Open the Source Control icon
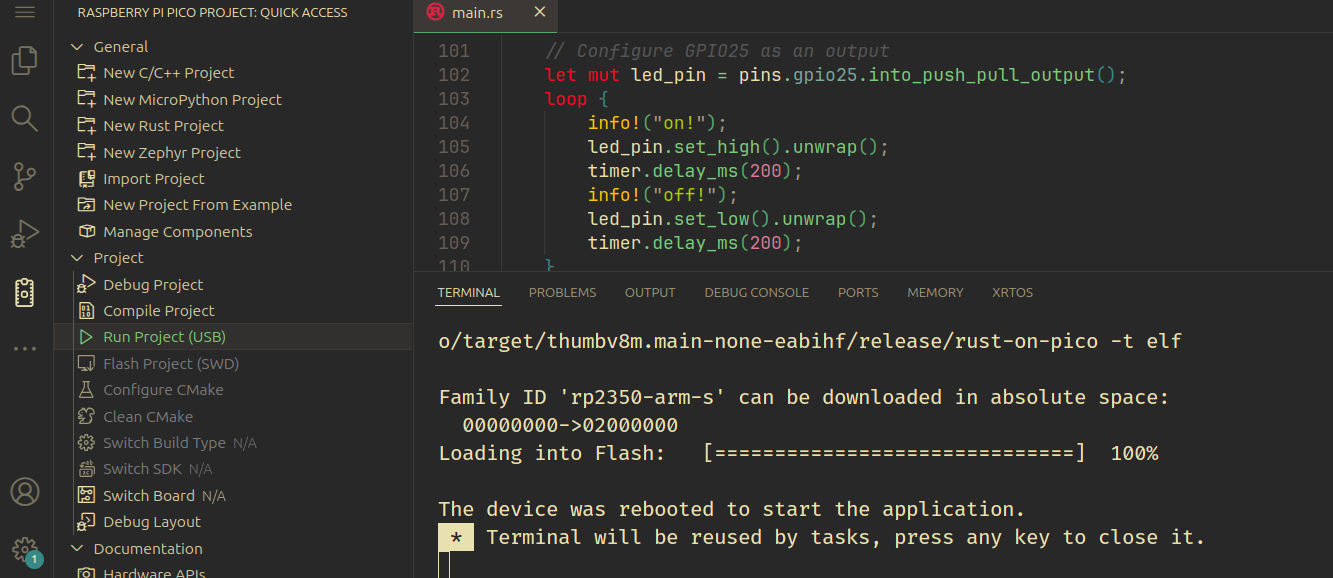This screenshot has height=578, width=1333. [x=25, y=176]
